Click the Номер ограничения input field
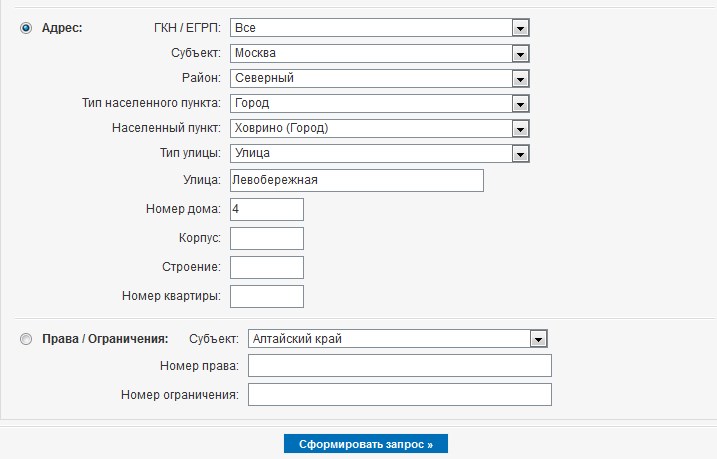 pos(399,395)
